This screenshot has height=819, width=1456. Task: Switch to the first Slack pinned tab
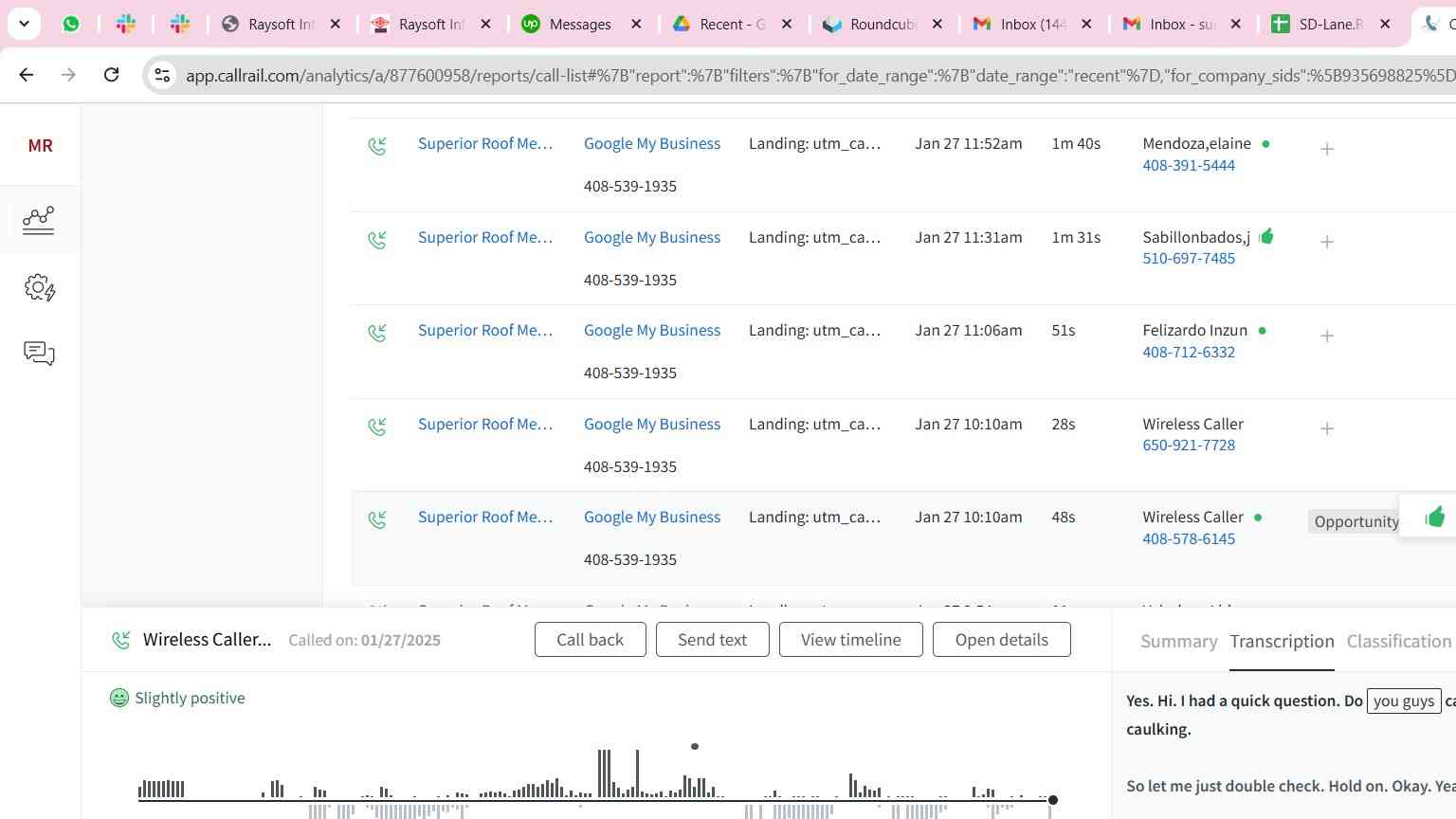(126, 24)
